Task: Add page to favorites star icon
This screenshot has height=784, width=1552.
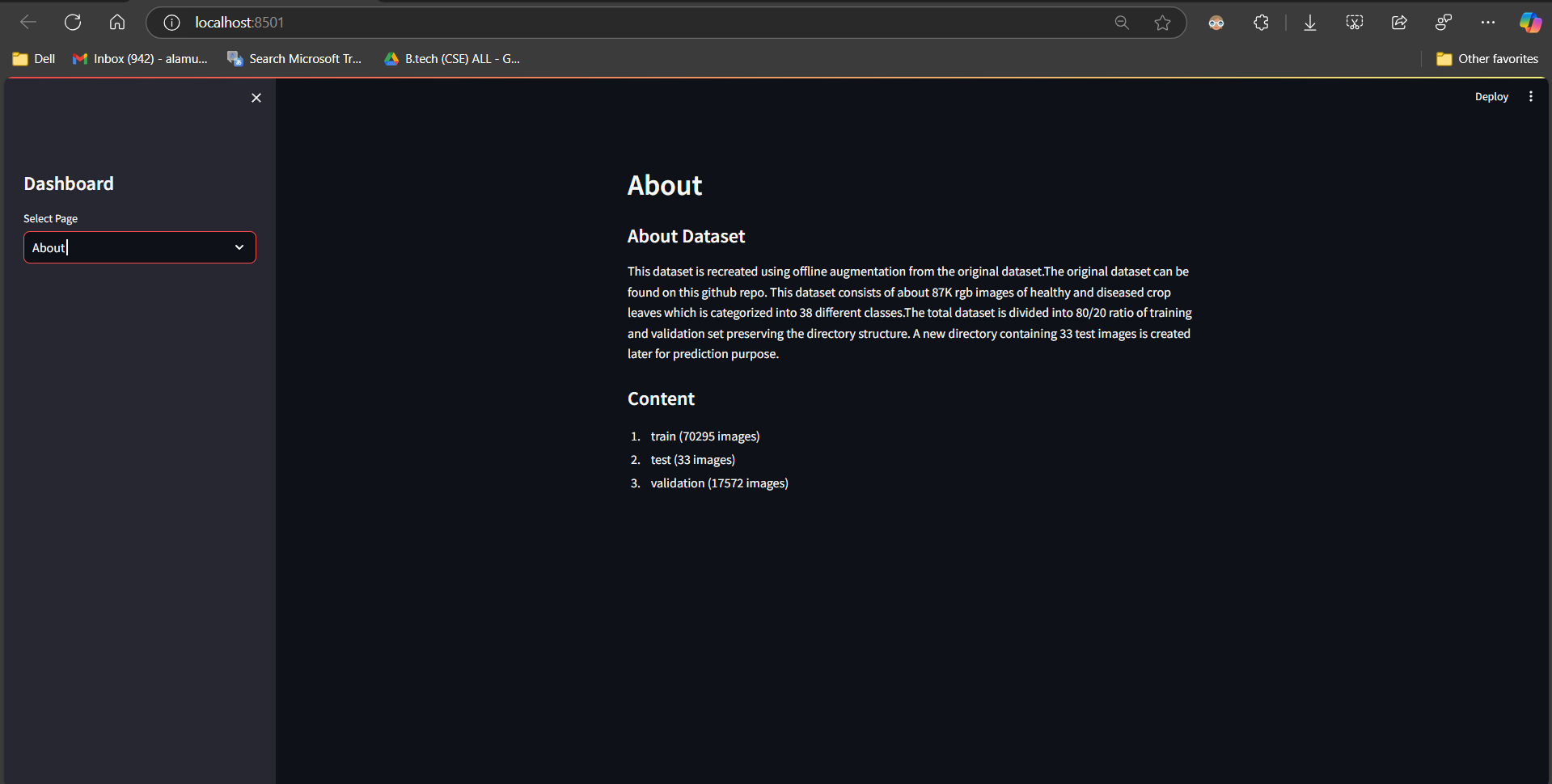Action: (1162, 23)
